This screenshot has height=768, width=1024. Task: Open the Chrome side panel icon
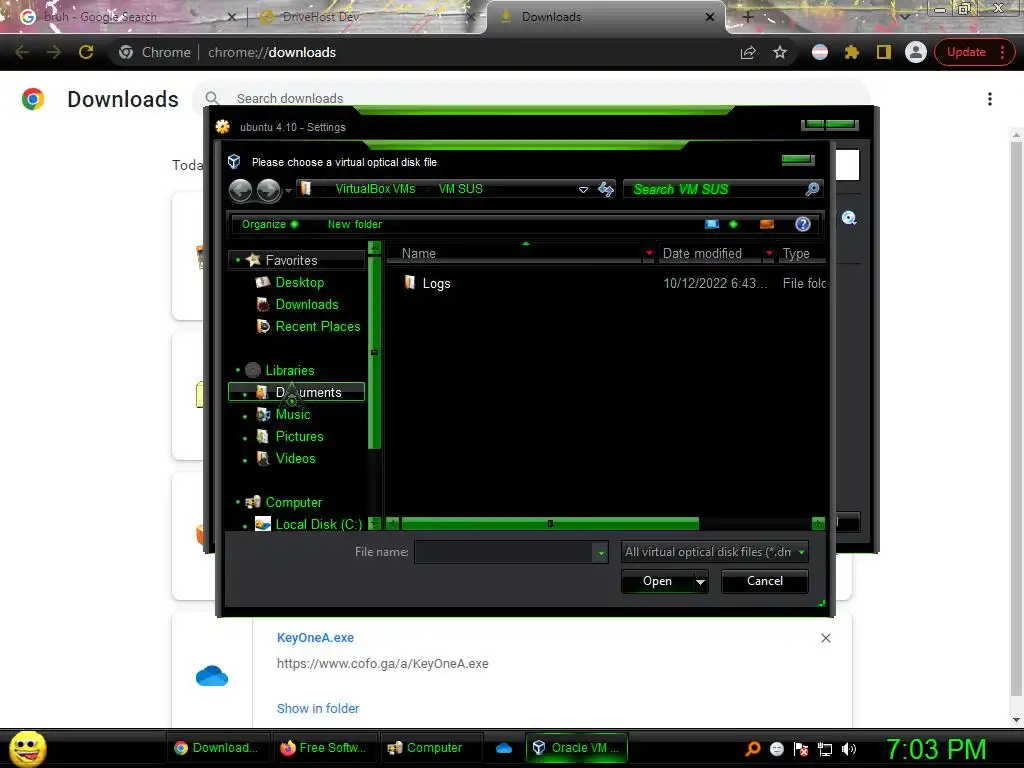coord(884,52)
